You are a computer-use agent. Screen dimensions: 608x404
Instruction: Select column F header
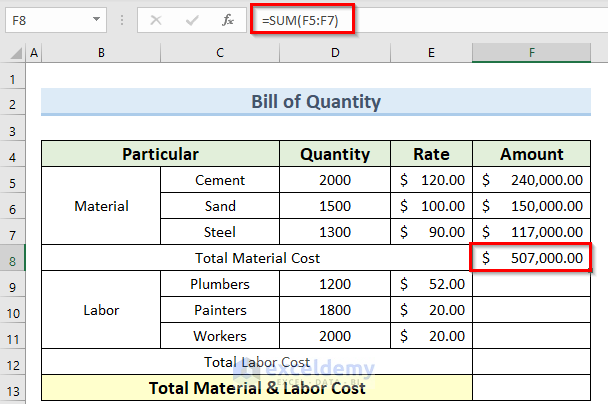(x=532, y=53)
